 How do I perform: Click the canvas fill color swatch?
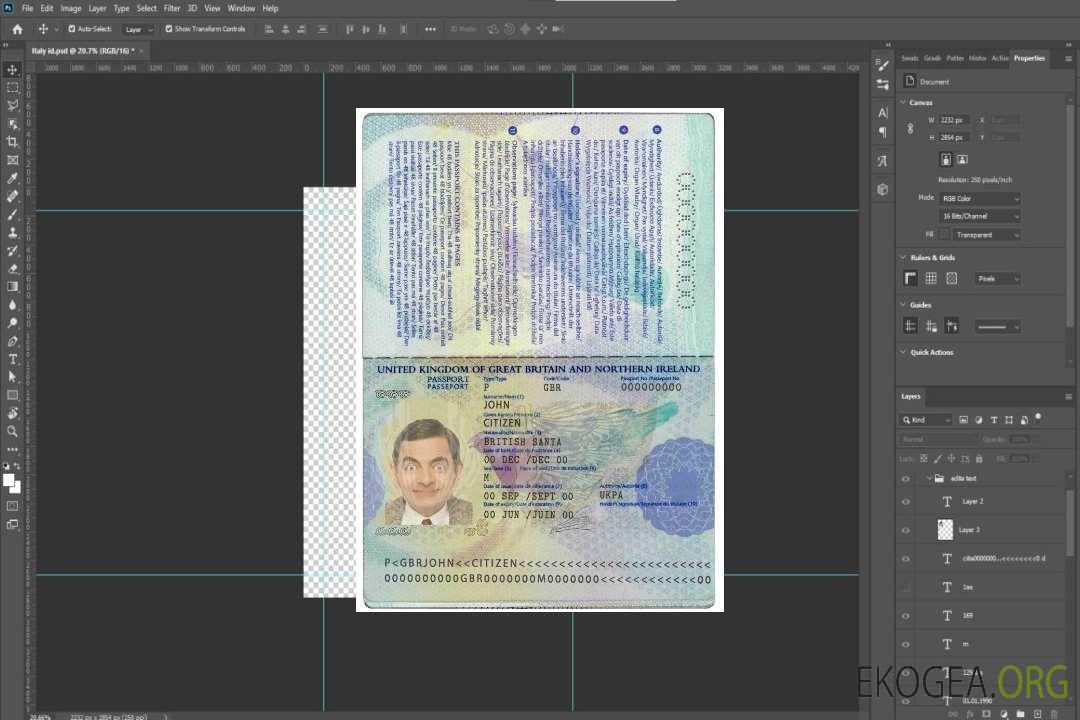[944, 235]
